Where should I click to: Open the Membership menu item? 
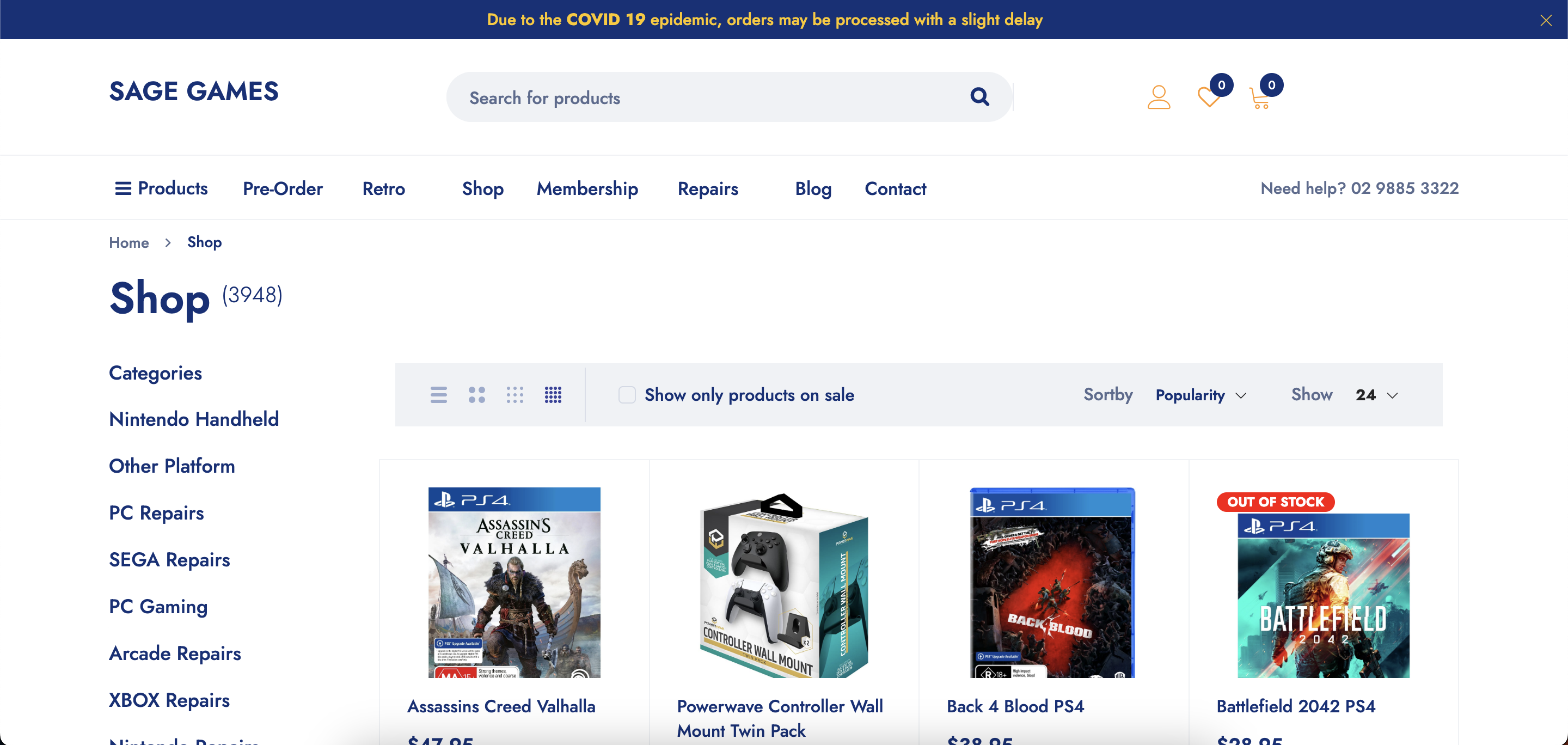[x=587, y=188]
